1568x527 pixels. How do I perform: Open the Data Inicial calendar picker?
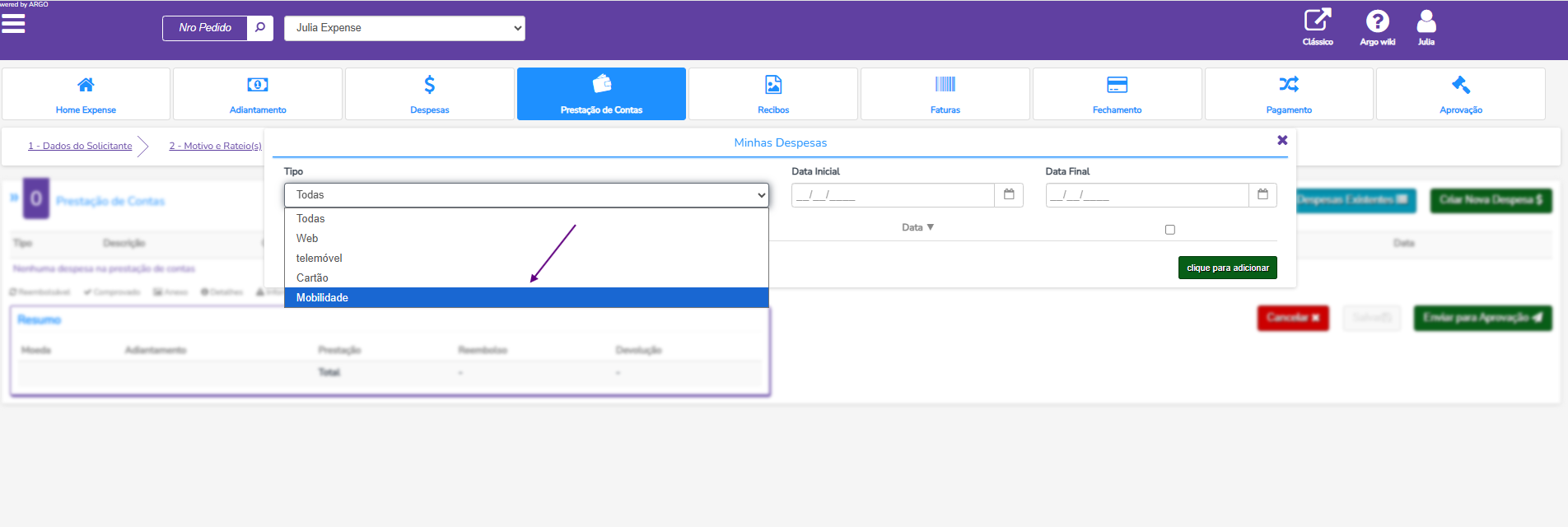click(x=1009, y=195)
